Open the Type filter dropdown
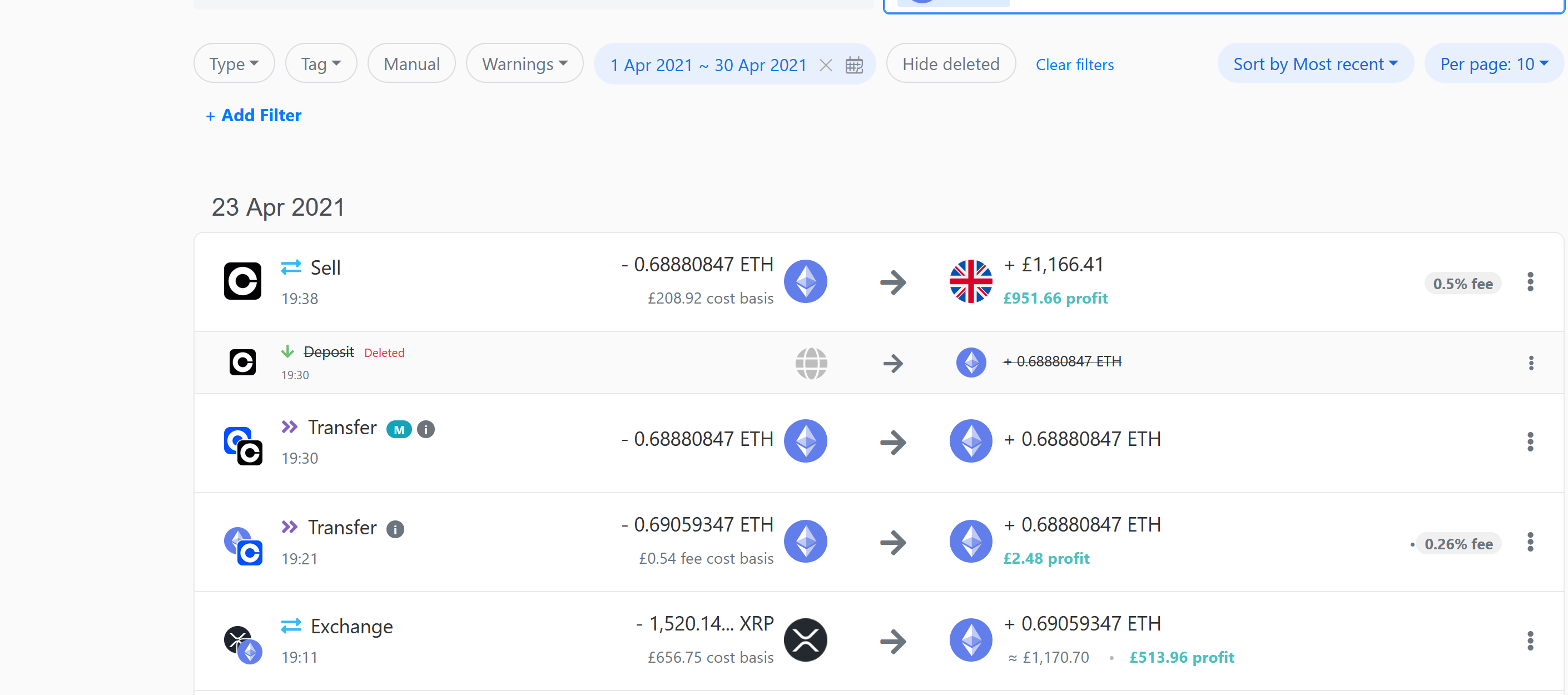Viewport: 1568px width, 695px height. pos(234,63)
